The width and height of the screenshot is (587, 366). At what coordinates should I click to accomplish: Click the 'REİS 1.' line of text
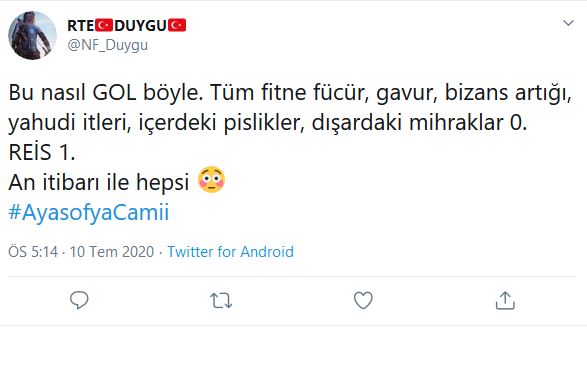[42, 152]
